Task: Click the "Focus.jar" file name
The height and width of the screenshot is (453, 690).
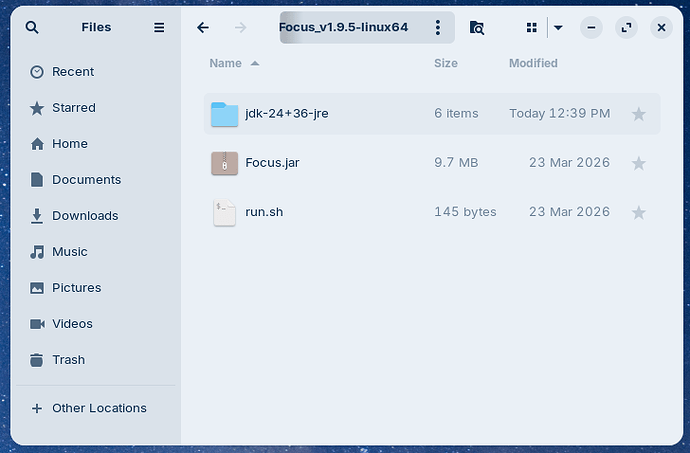Action: (x=272, y=163)
